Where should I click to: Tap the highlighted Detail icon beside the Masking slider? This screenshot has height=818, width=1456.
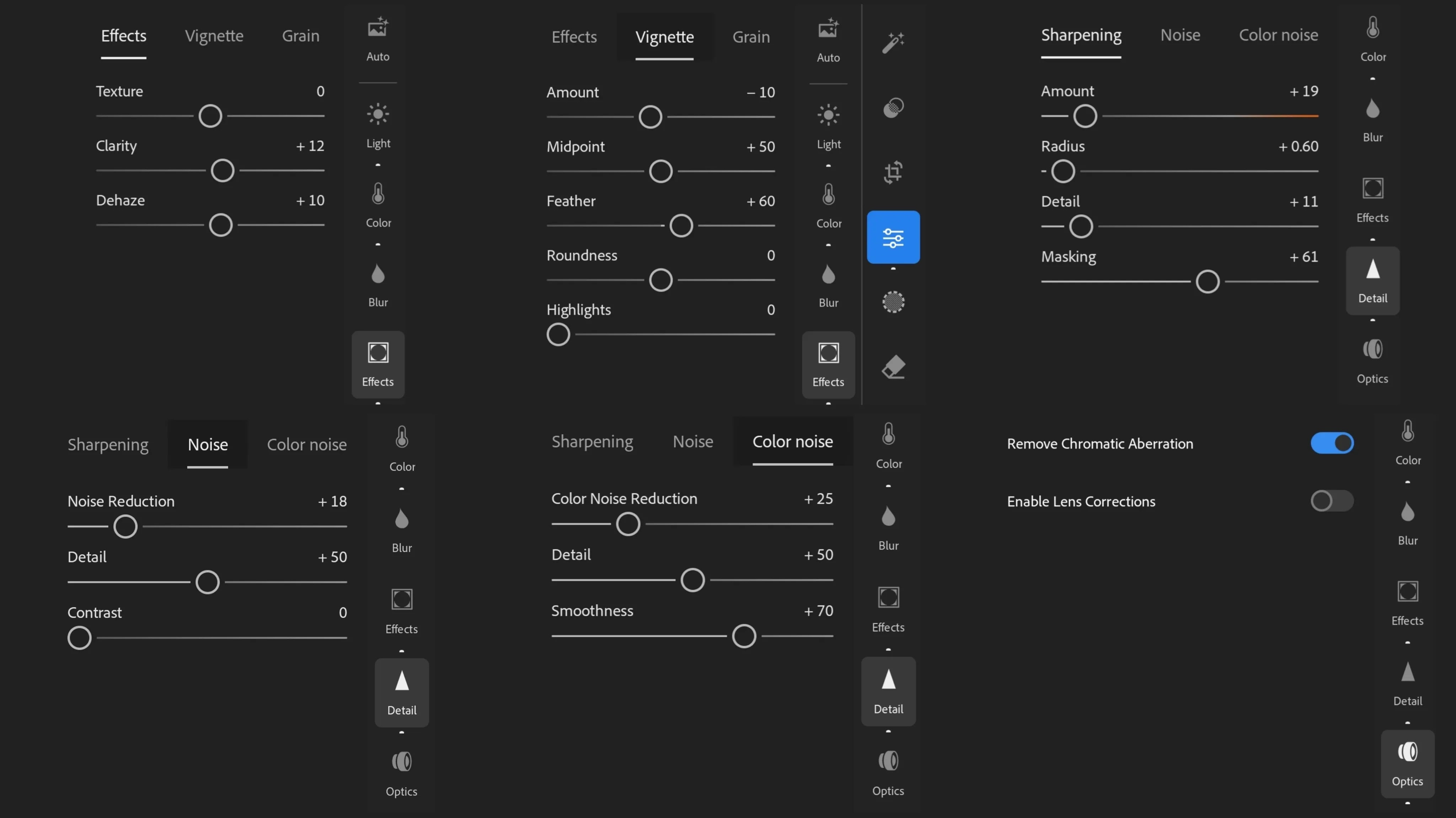[1372, 281]
